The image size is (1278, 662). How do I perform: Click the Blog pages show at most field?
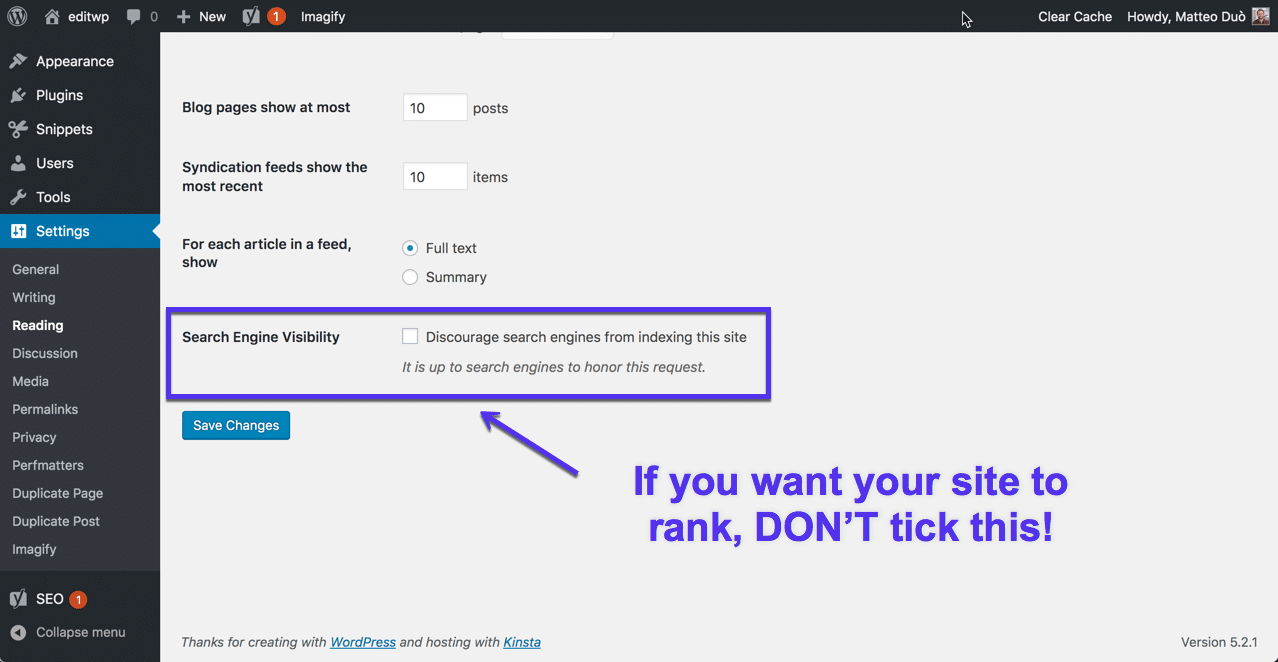pos(434,106)
